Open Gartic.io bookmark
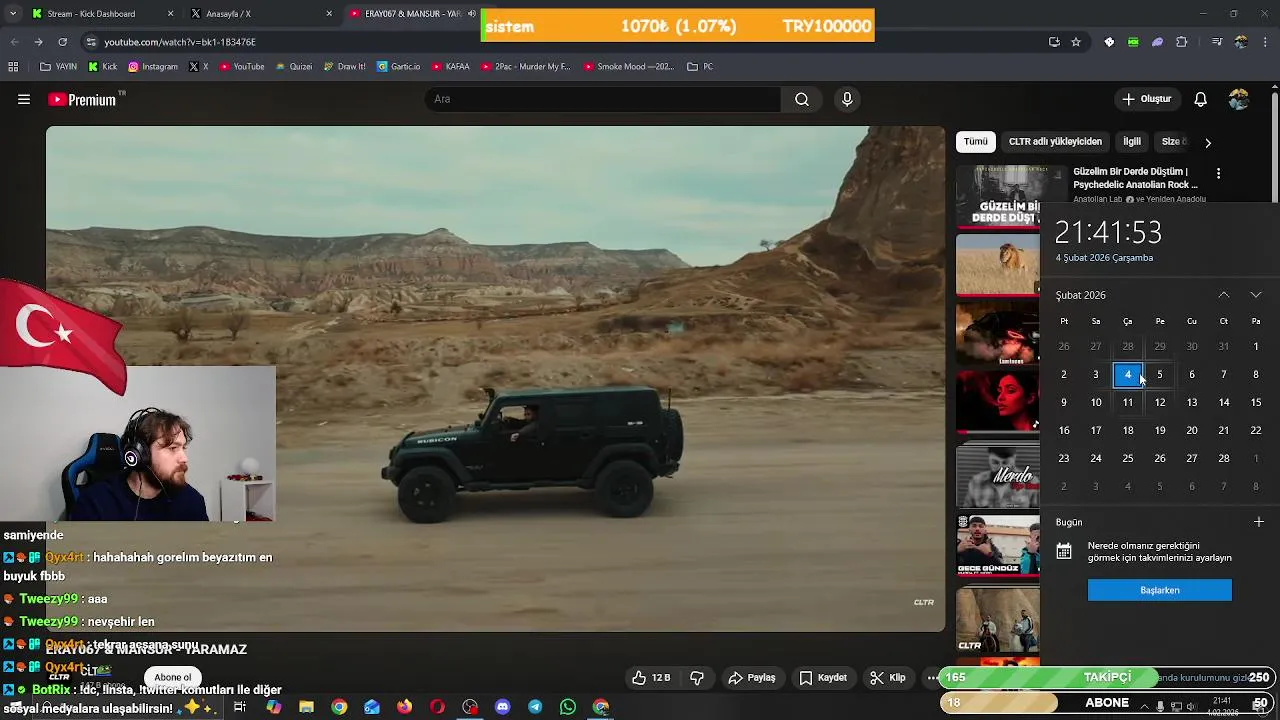 click(399, 67)
